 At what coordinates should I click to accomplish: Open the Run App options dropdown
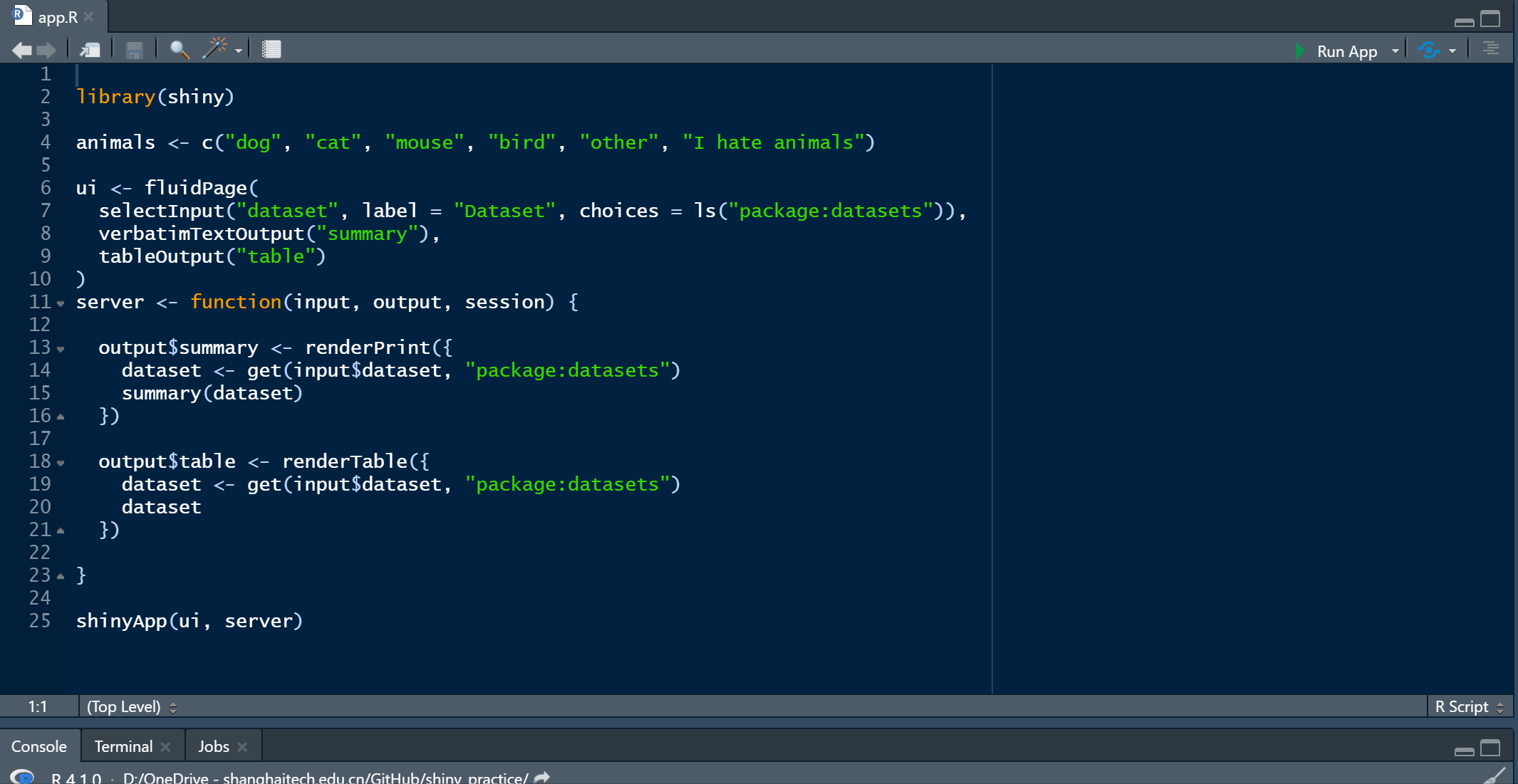[x=1395, y=51]
